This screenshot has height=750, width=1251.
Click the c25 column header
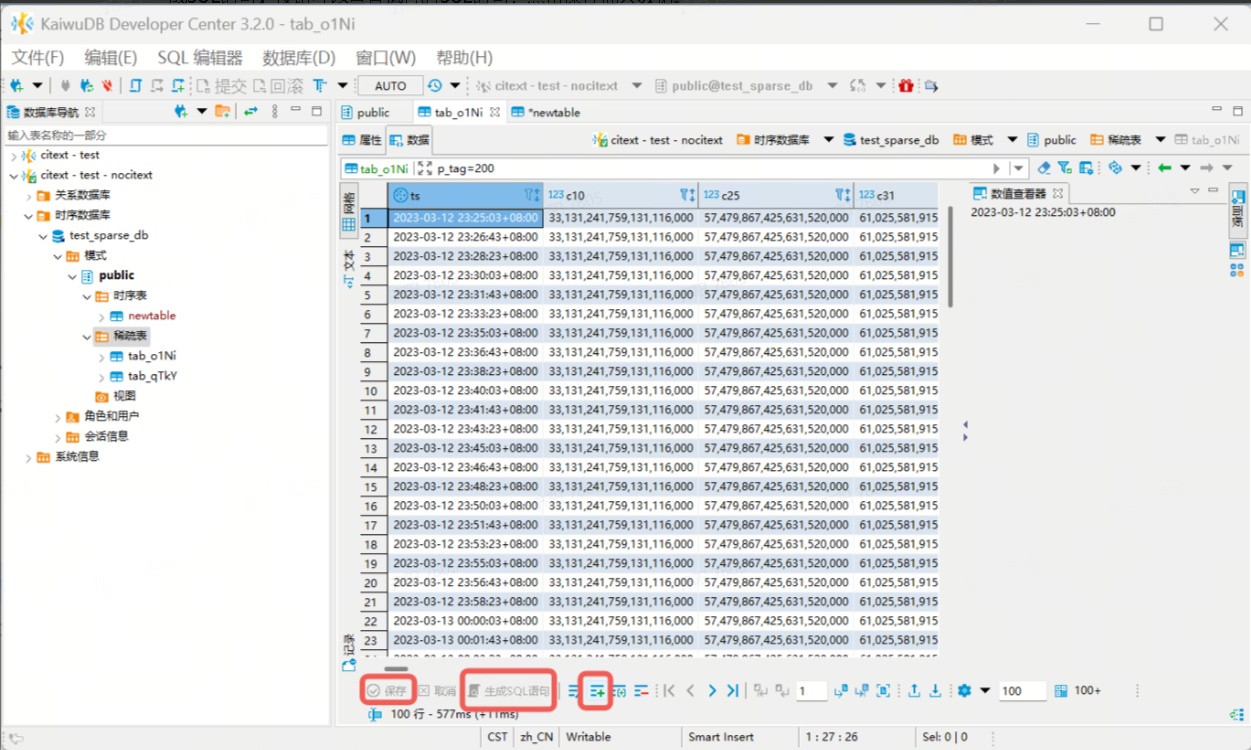pyautogui.click(x=775, y=196)
